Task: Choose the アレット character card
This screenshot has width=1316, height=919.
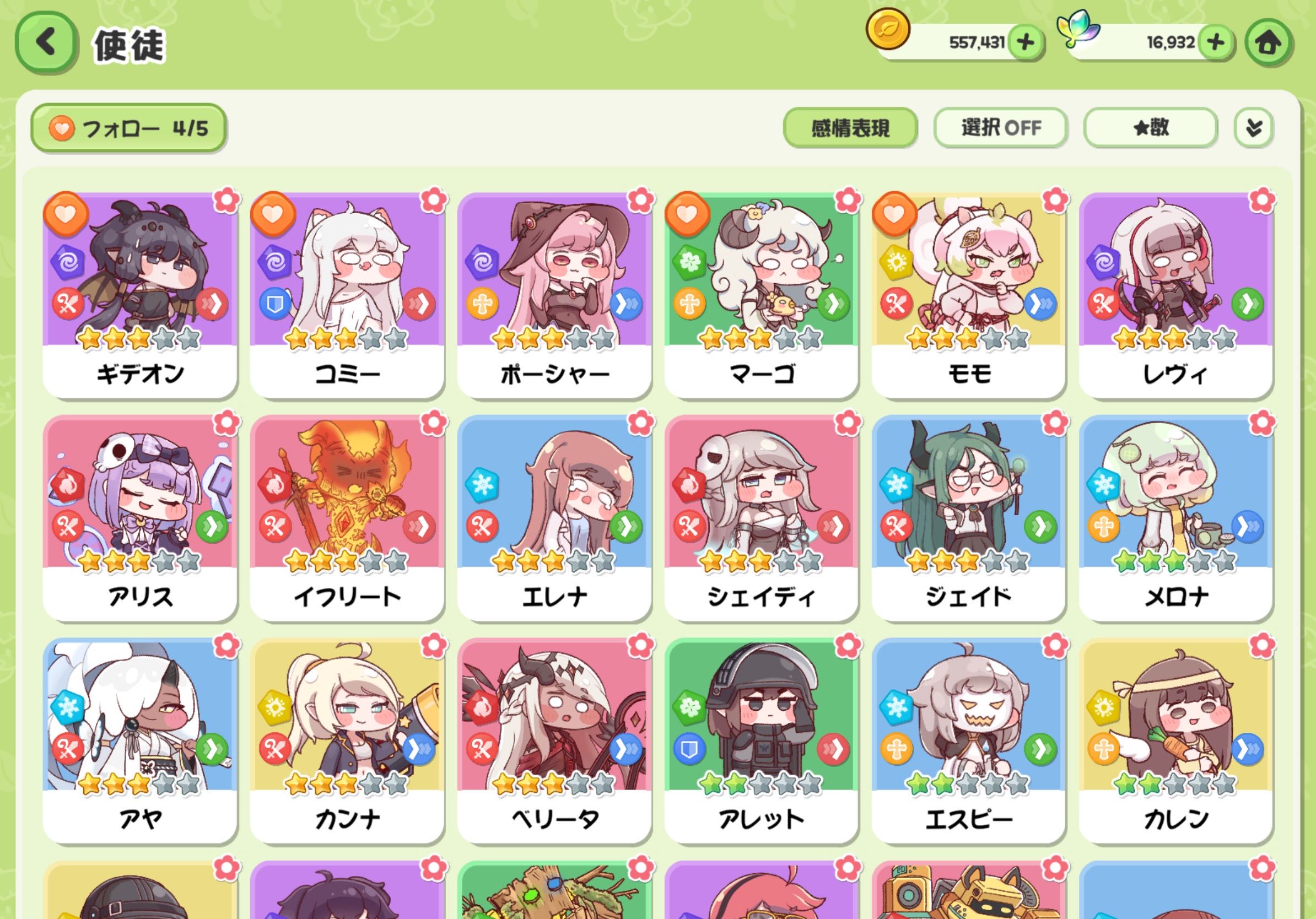Action: [x=761, y=741]
